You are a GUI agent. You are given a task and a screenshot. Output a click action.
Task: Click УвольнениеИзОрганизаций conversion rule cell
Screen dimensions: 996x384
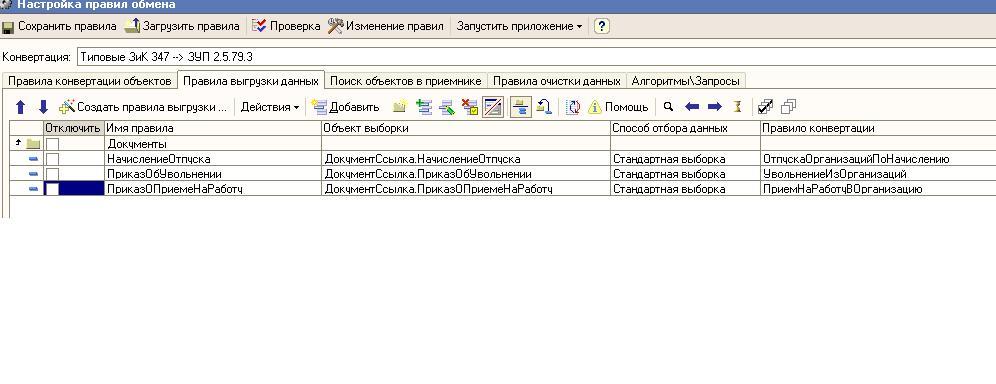878,174
